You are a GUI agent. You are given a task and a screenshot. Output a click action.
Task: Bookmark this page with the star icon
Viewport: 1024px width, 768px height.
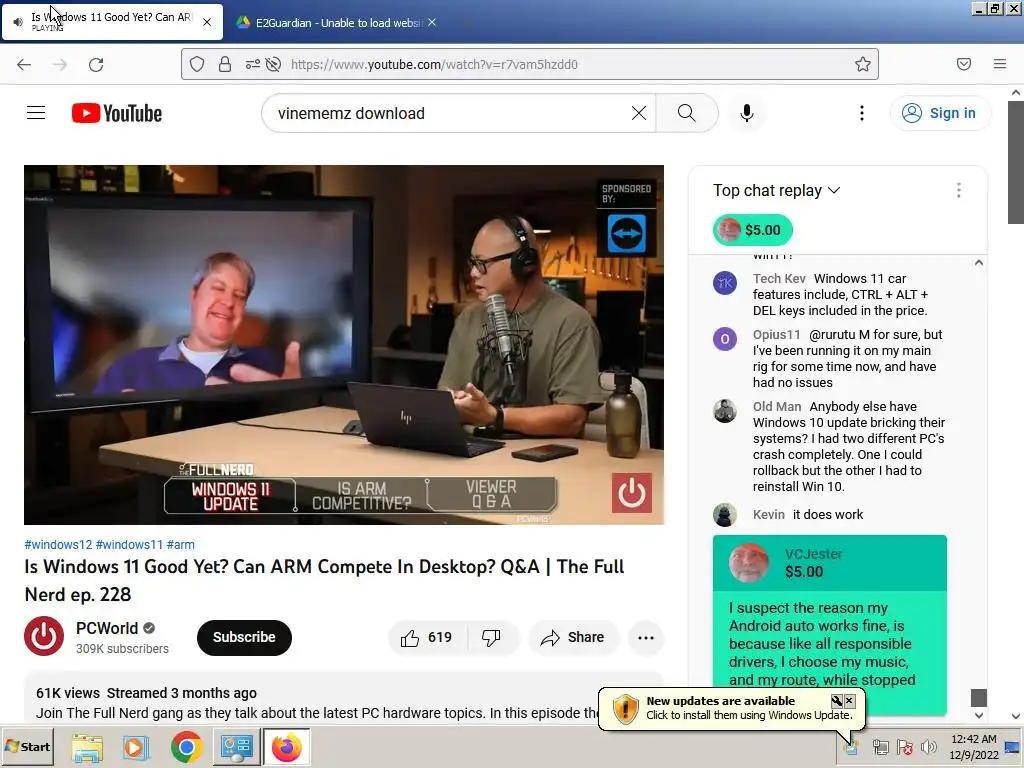tap(863, 64)
